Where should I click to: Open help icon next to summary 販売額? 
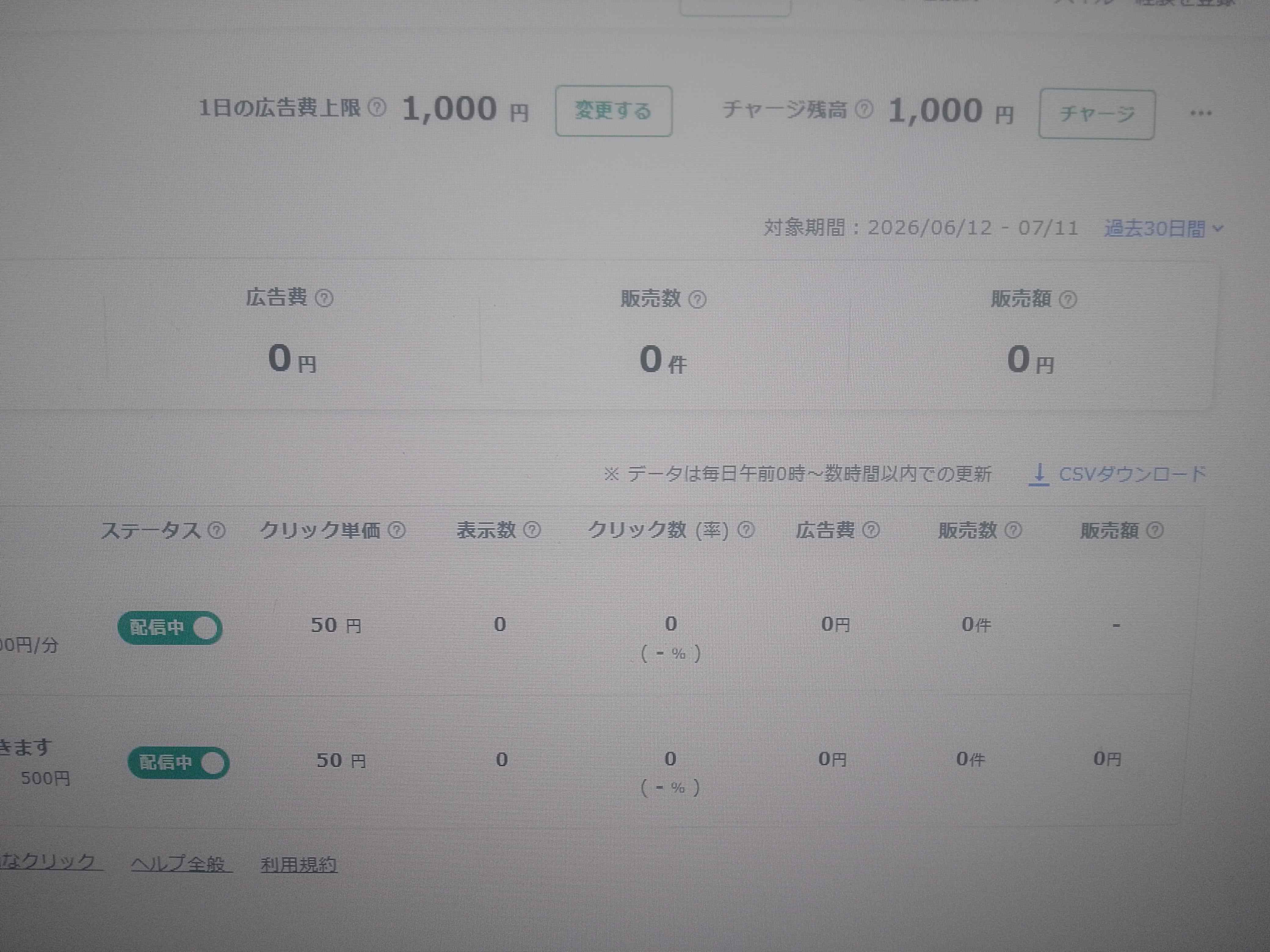click(1067, 300)
